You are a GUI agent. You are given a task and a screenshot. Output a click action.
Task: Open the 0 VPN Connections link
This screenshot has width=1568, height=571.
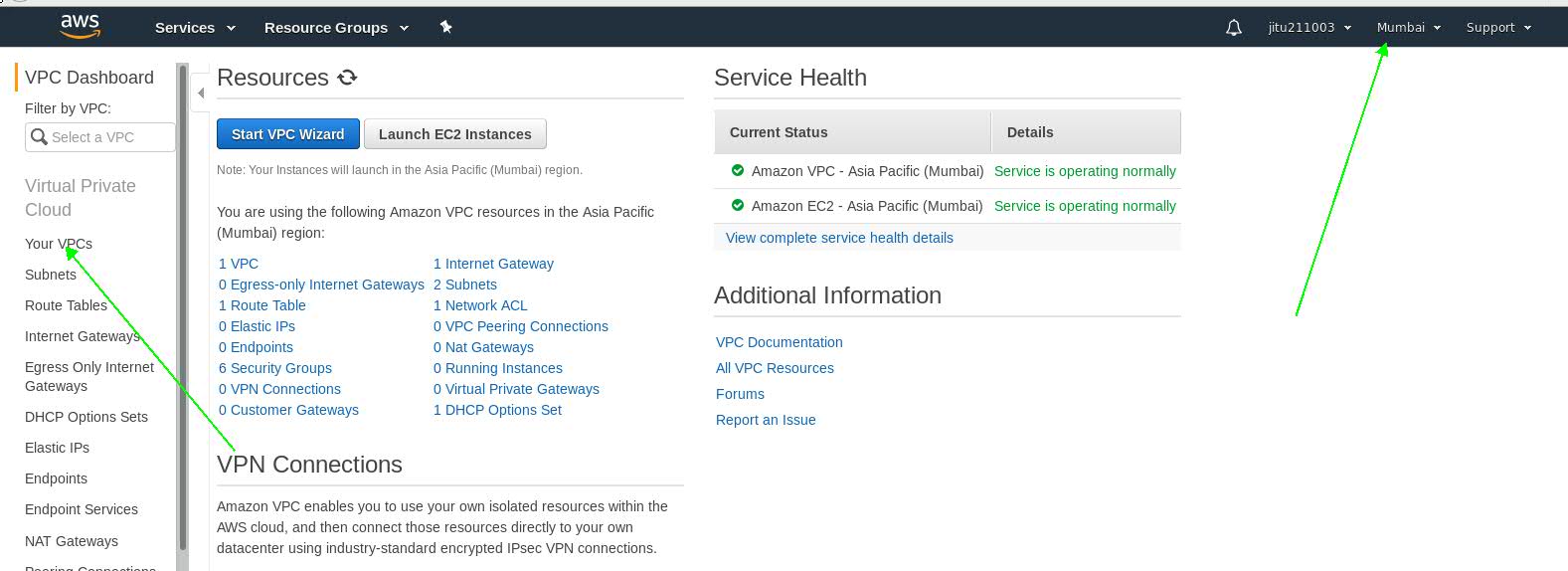tap(279, 389)
